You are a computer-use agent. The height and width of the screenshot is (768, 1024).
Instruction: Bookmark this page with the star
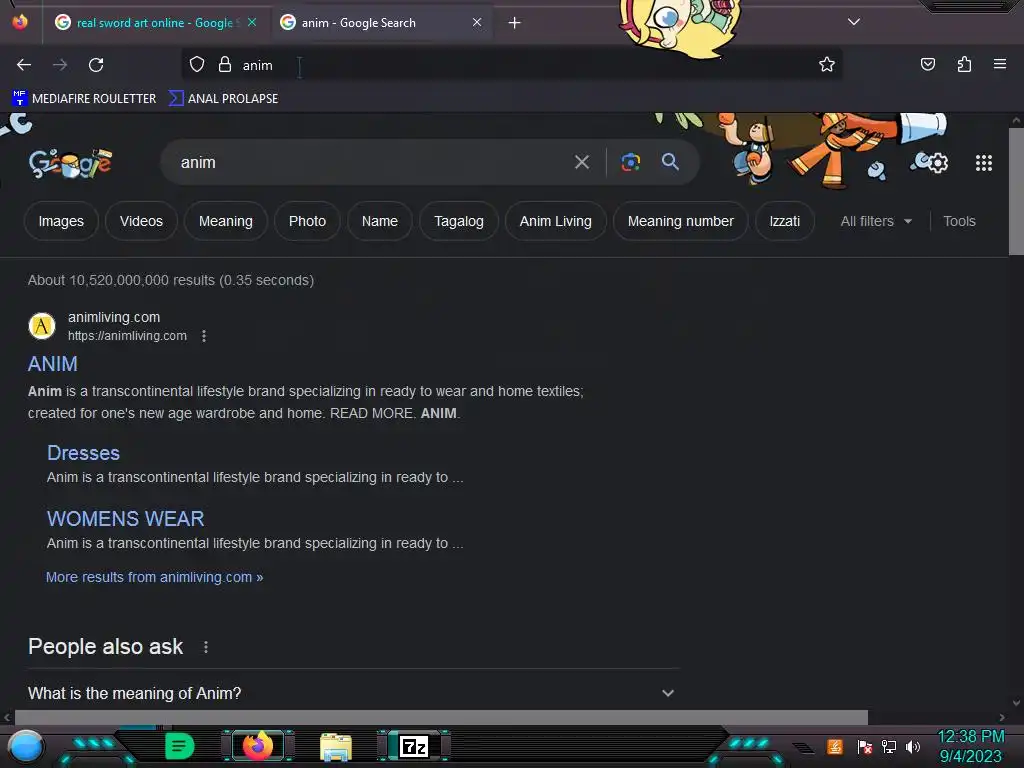tap(827, 64)
